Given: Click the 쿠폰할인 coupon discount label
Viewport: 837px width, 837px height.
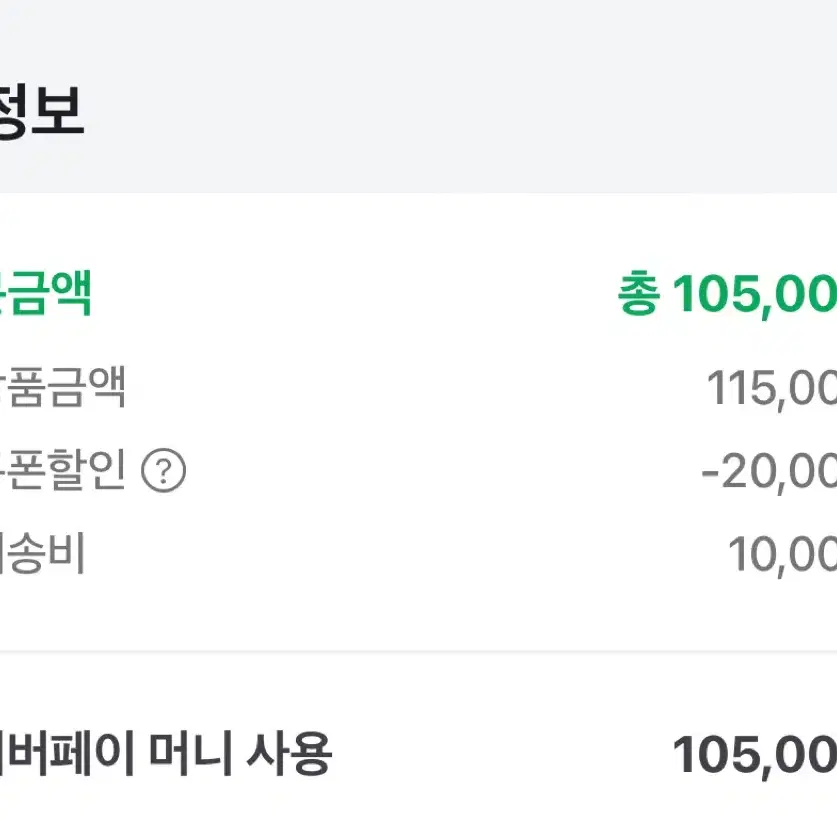Looking at the screenshot, I should 62,470.
